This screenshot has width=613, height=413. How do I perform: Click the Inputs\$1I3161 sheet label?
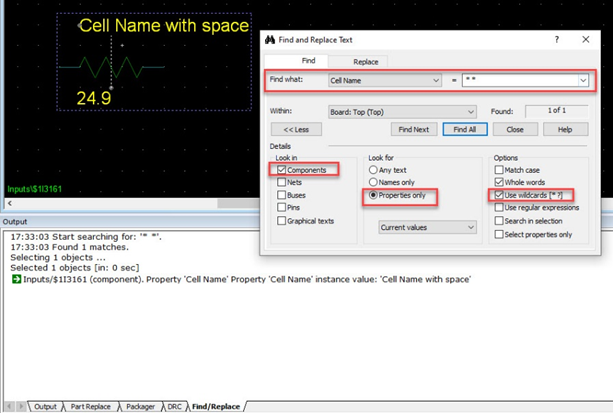point(34,189)
